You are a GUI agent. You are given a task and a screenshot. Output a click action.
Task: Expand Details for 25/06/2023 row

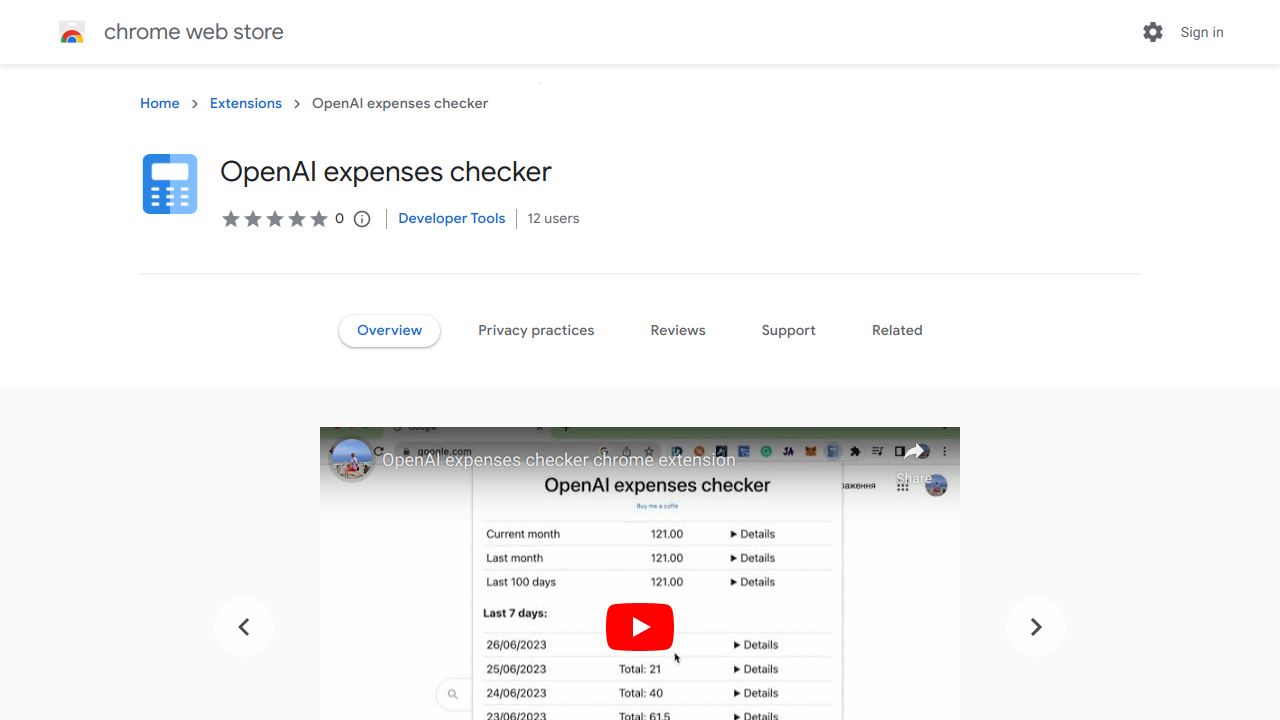(x=756, y=669)
